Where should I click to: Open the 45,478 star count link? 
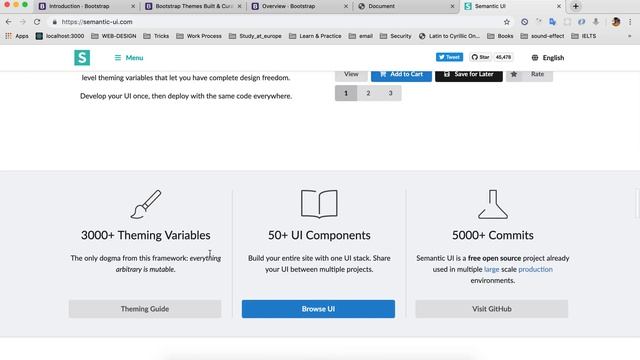click(503, 57)
